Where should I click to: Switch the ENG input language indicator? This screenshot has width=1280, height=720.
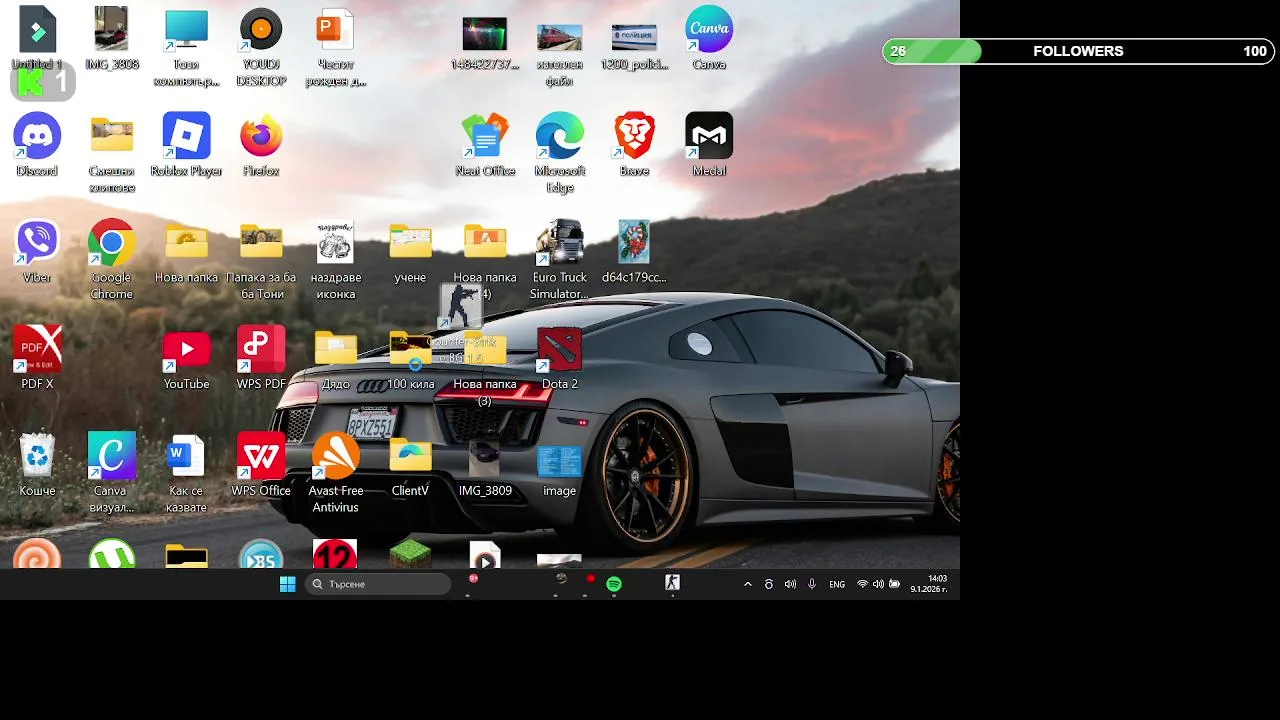[837, 584]
